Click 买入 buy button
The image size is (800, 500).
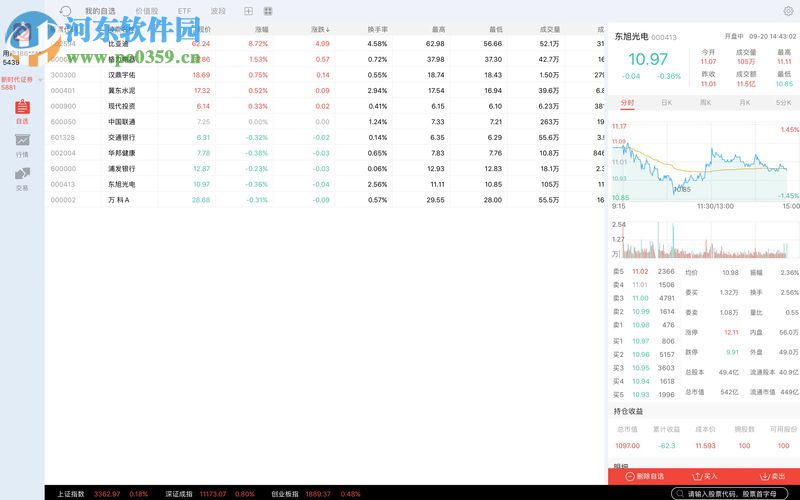pos(705,477)
